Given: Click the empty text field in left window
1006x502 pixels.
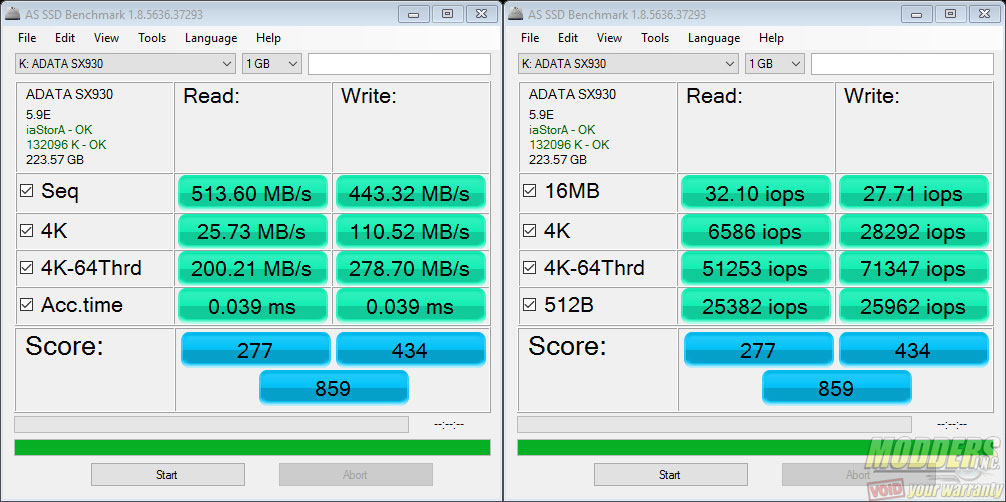Looking at the screenshot, I should tap(399, 64).
